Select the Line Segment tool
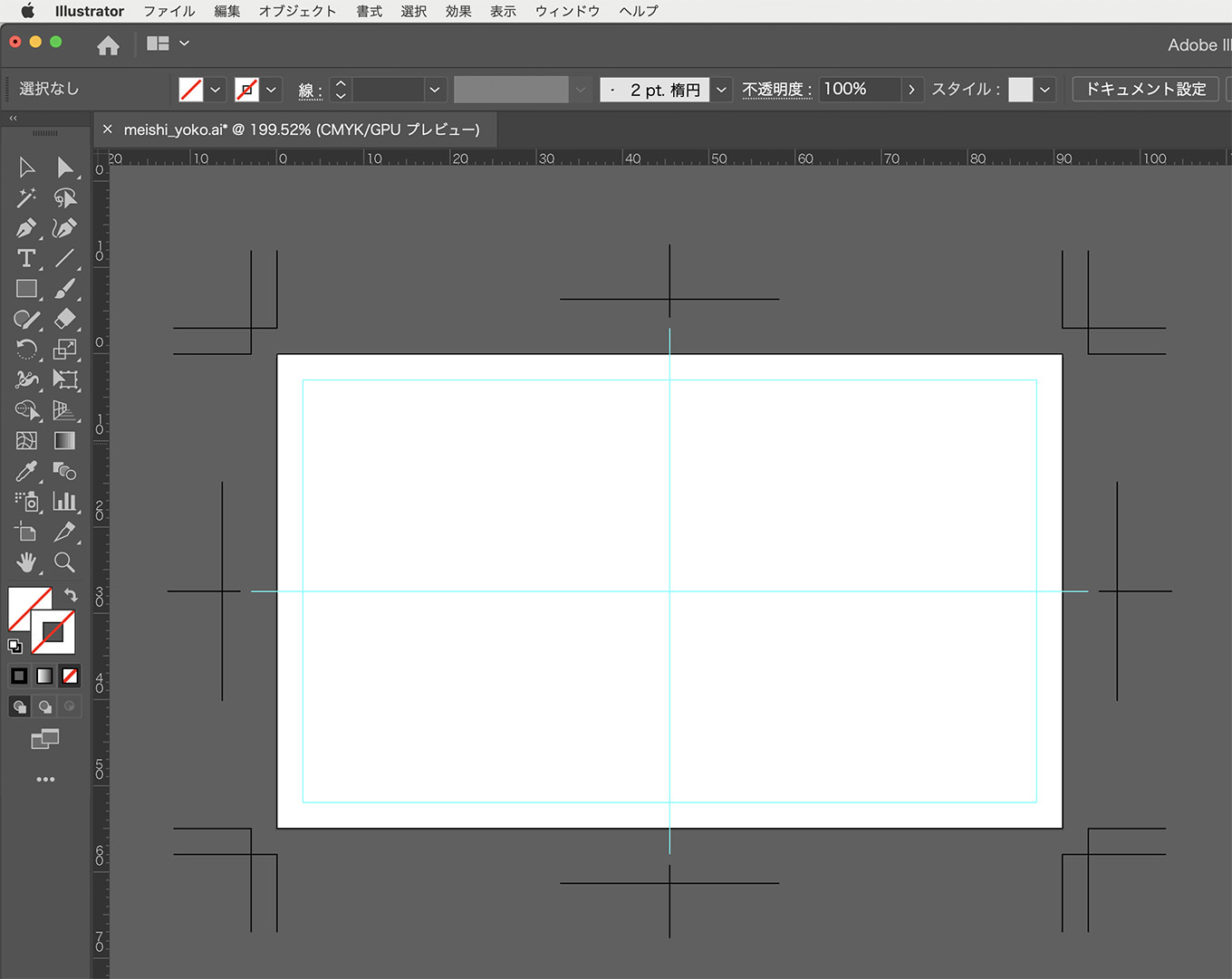This screenshot has height=979, width=1232. 64,258
